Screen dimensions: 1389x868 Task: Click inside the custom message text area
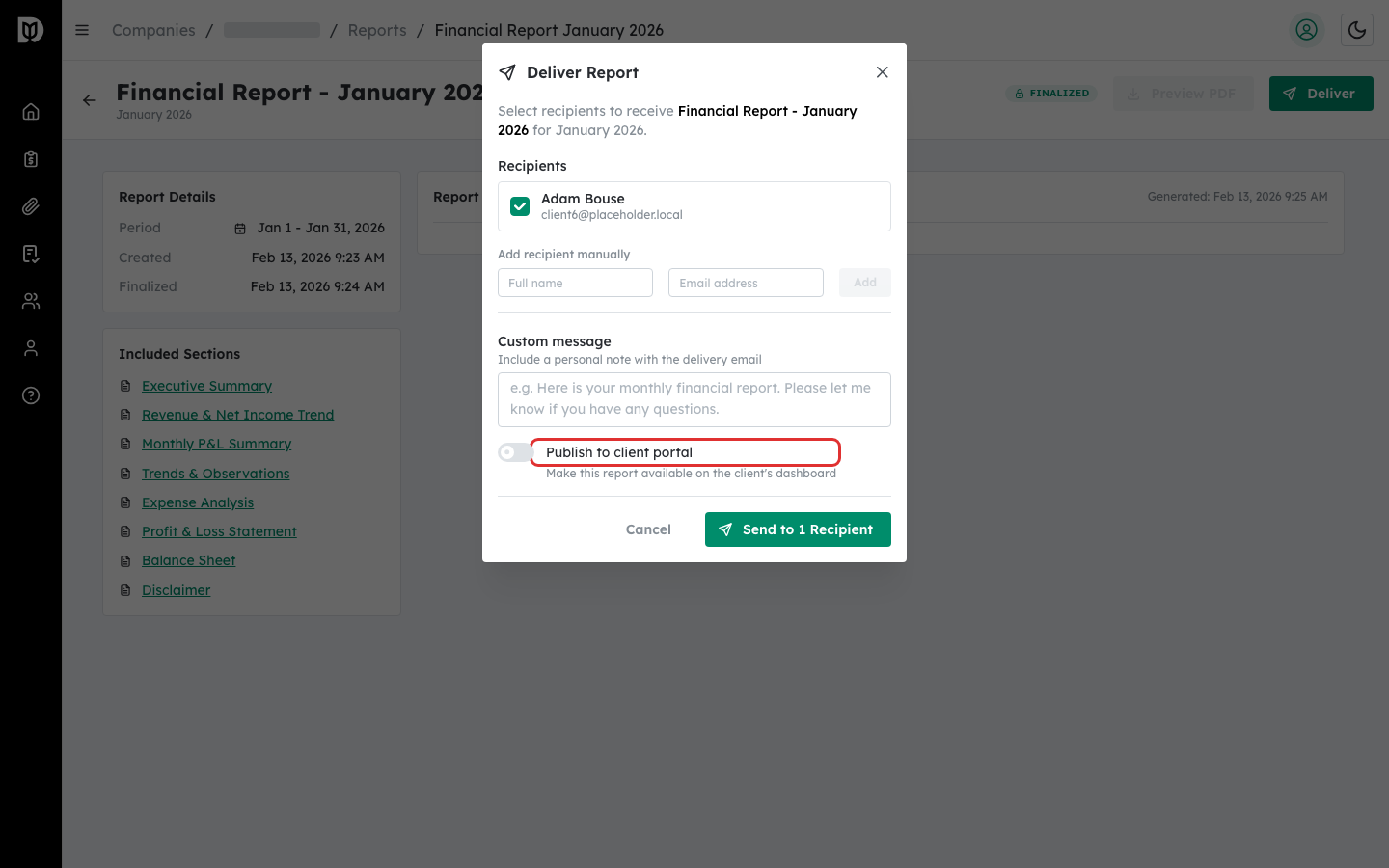[694, 398]
